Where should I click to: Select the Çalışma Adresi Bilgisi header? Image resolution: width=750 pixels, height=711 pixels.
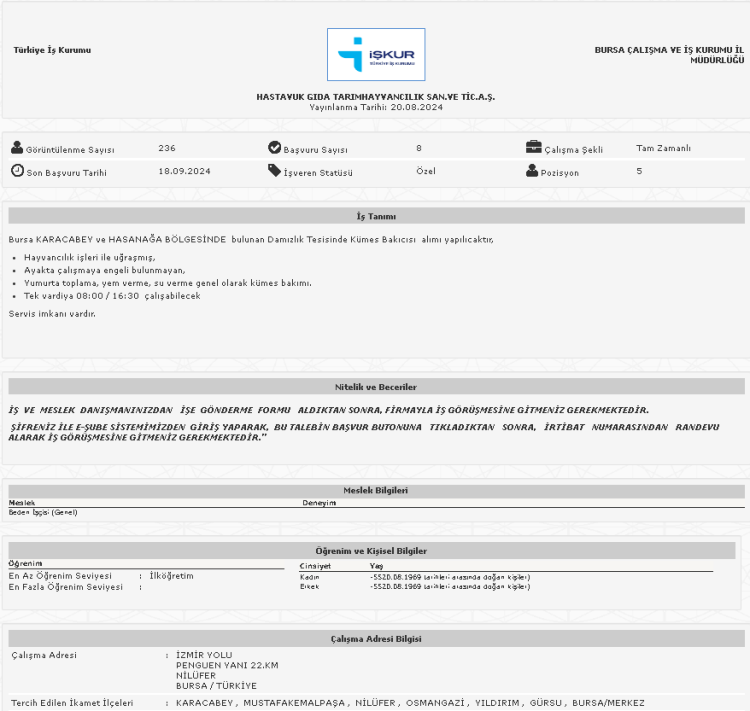point(376,638)
